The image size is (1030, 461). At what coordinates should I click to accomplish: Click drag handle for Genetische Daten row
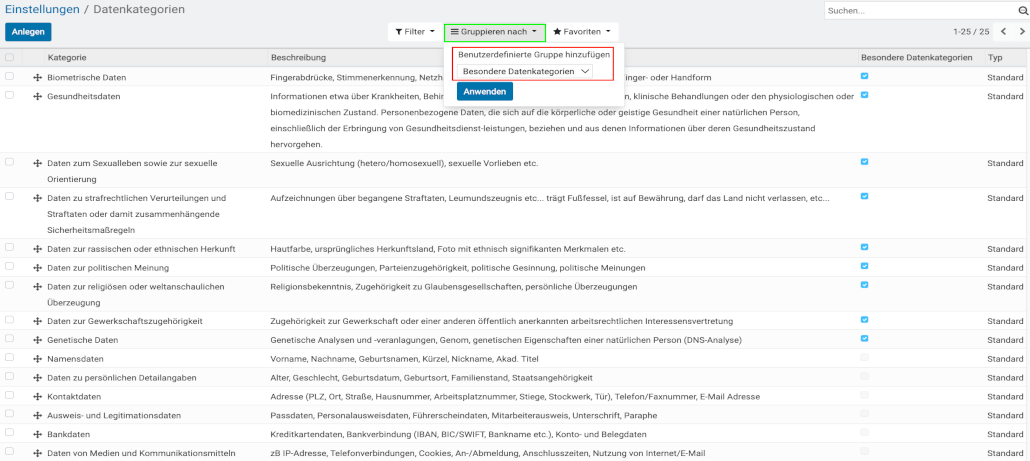pos(37,340)
